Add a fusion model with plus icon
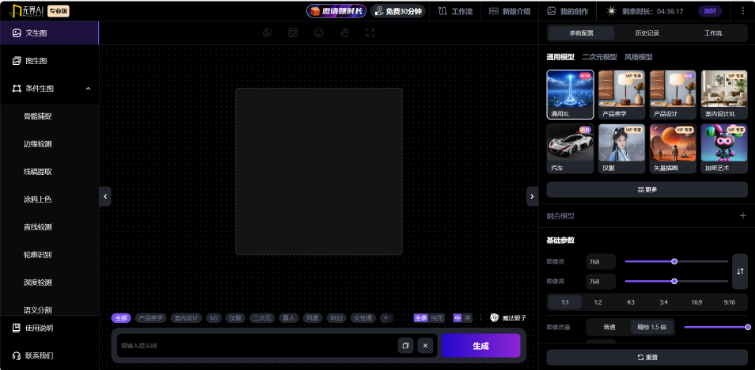This screenshot has height=370, width=755. (x=742, y=215)
